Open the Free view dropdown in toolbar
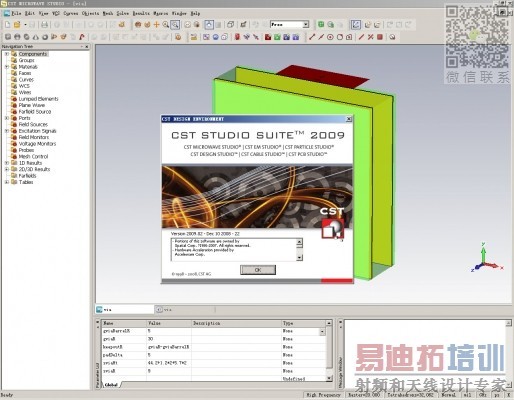Screen dimensions: 514x400 [306, 24]
